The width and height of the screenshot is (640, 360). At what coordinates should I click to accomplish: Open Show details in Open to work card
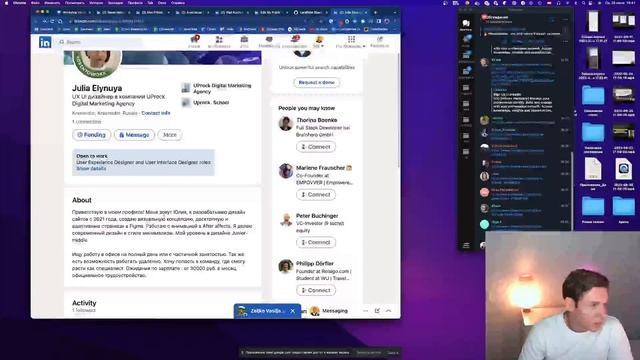click(91, 169)
